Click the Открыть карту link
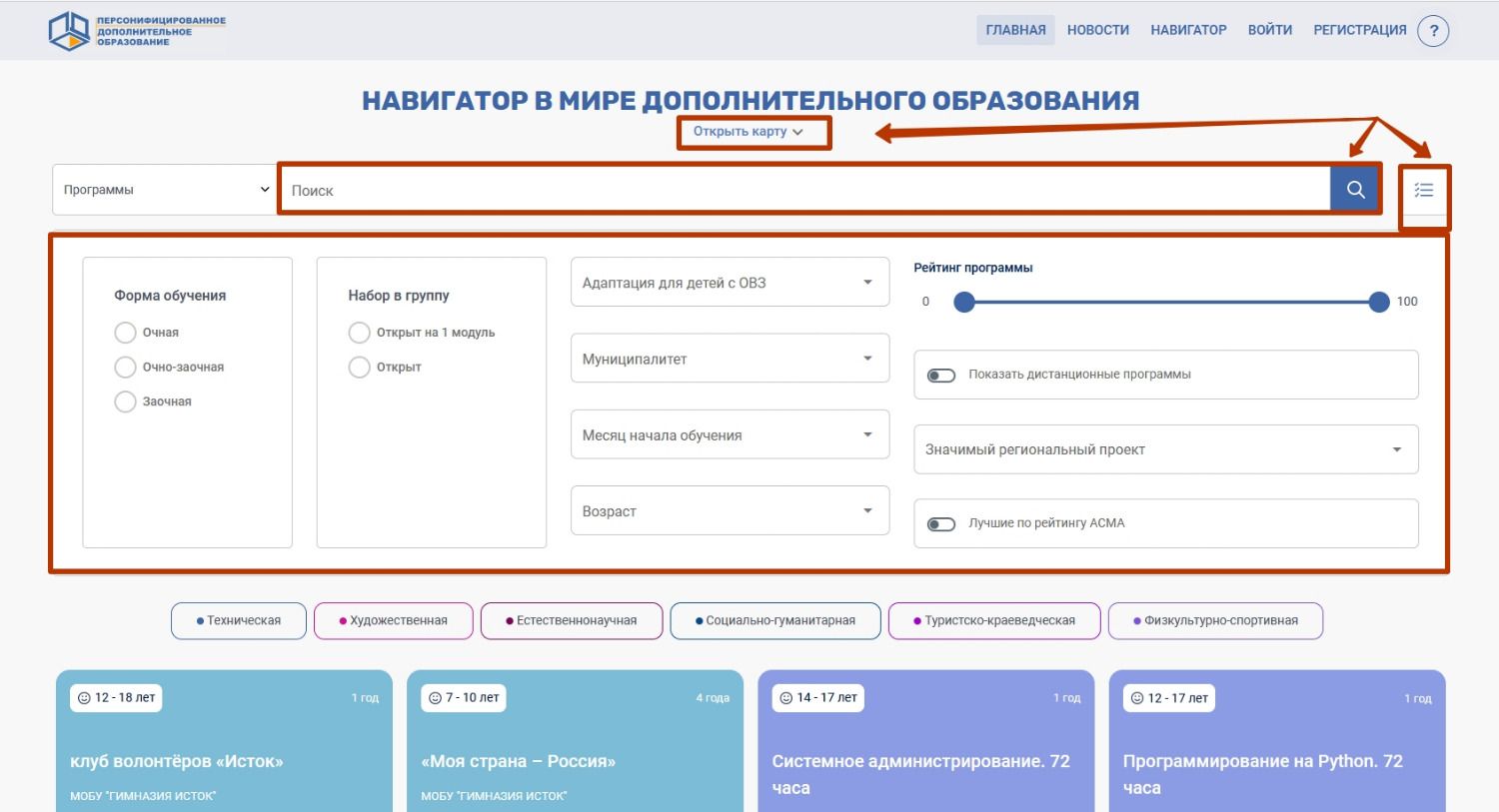Screen dimensions: 1499x812 click(748, 132)
